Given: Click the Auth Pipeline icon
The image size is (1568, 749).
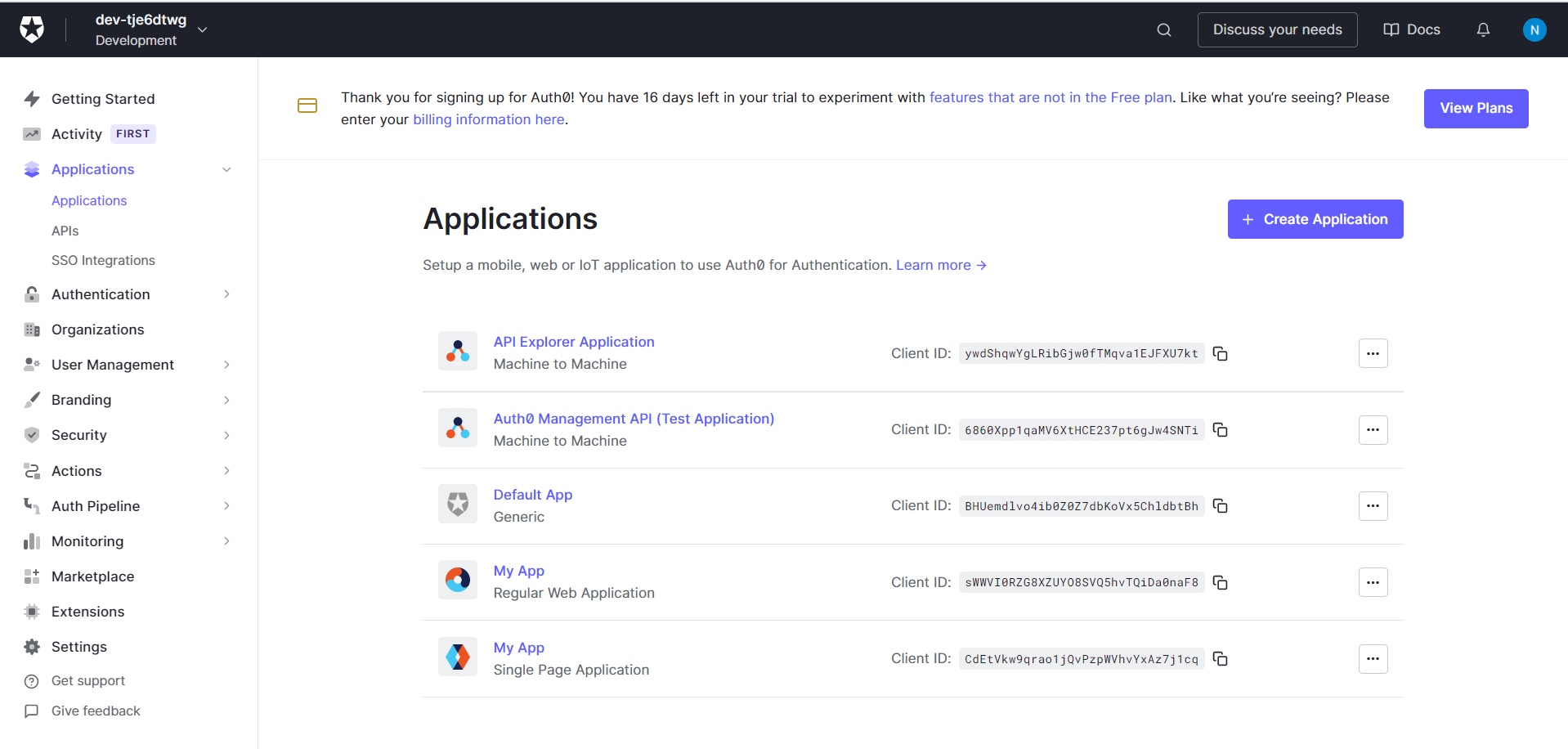Looking at the screenshot, I should (x=32, y=506).
